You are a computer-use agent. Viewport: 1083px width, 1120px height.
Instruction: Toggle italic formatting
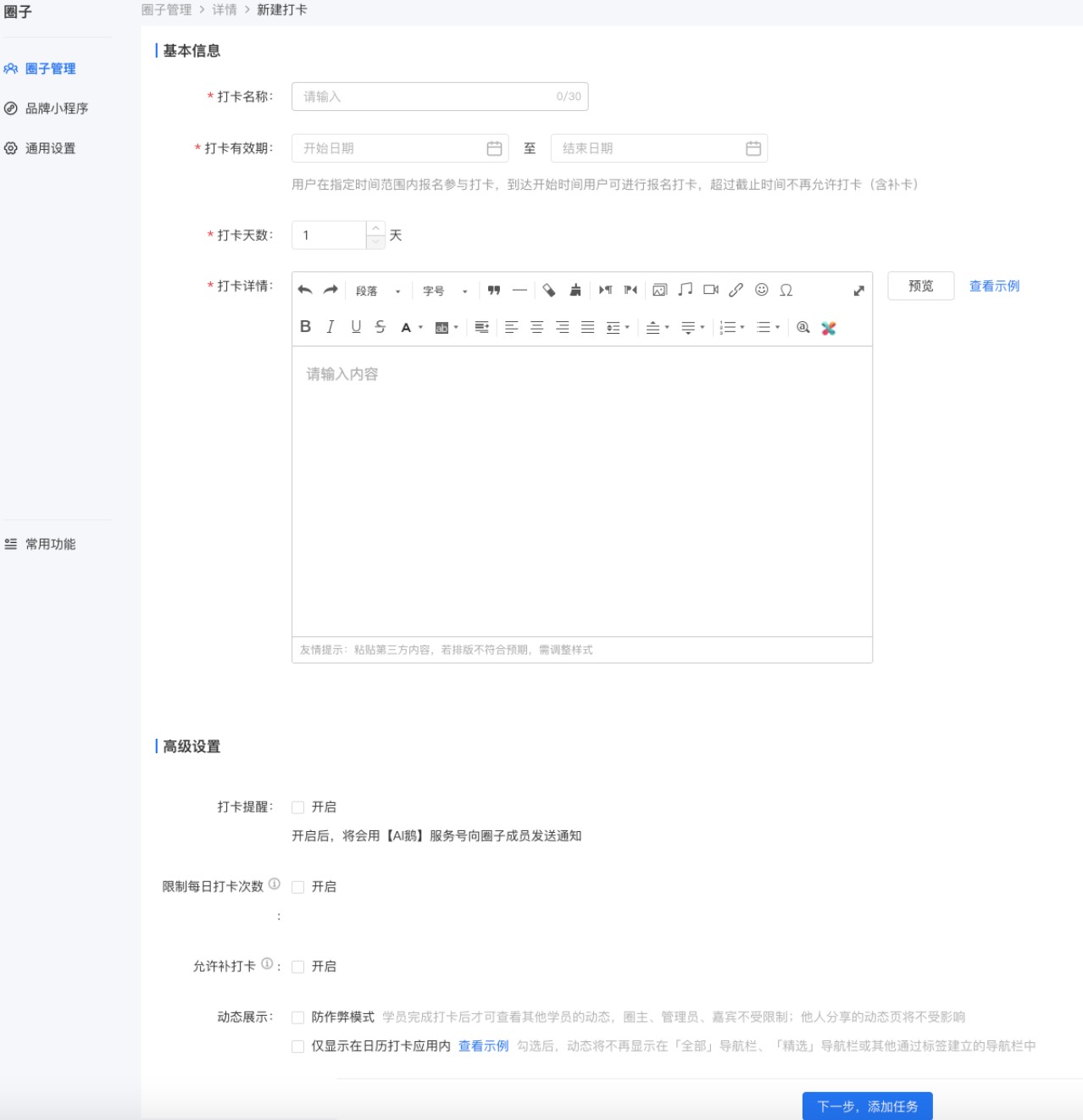click(x=330, y=327)
